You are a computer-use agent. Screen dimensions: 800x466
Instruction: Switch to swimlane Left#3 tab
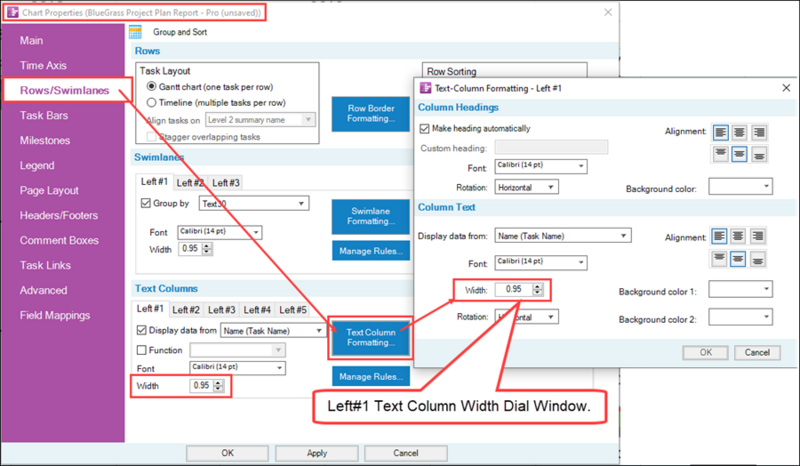click(x=226, y=183)
